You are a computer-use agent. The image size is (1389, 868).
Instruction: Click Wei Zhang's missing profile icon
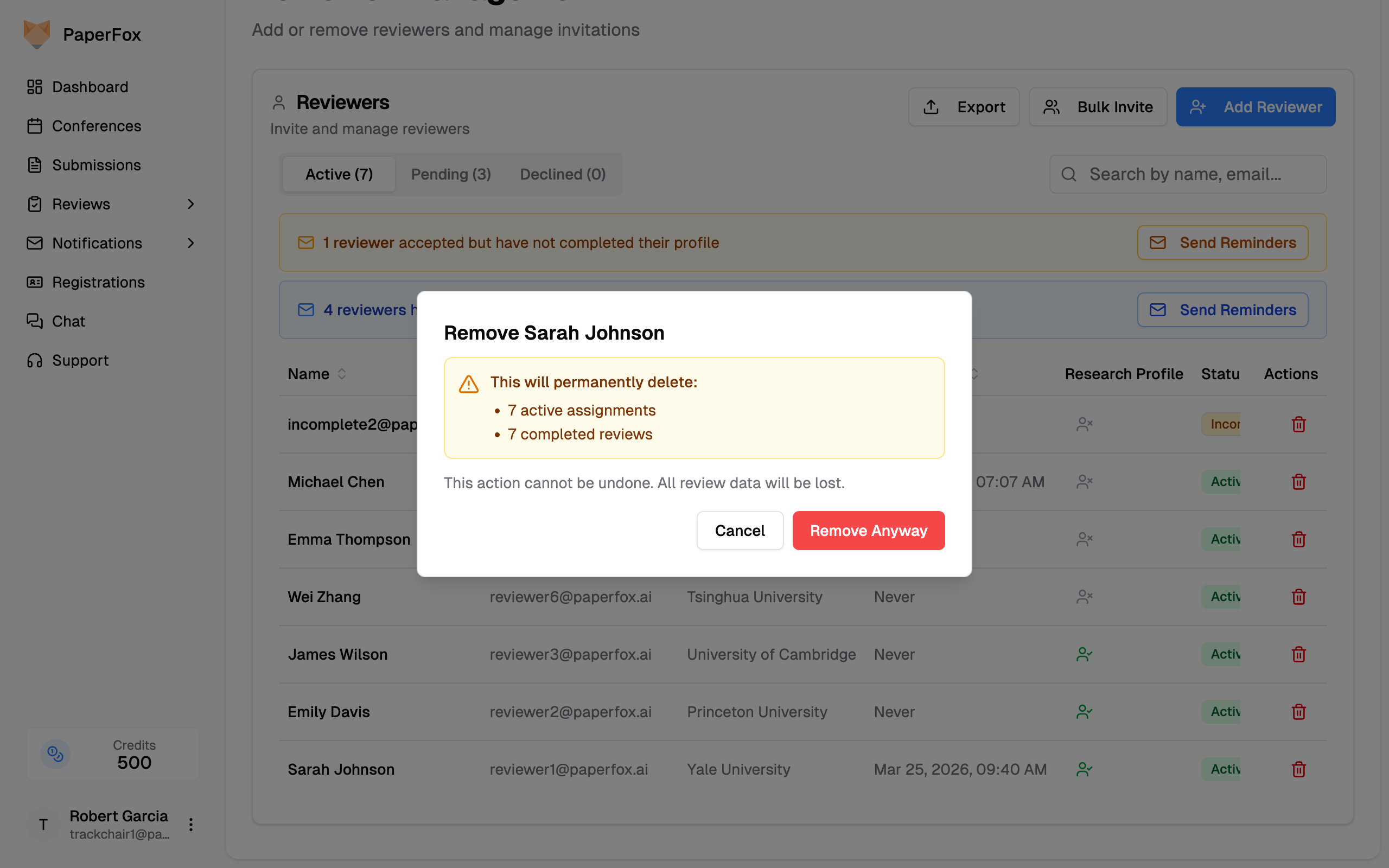(1084, 597)
